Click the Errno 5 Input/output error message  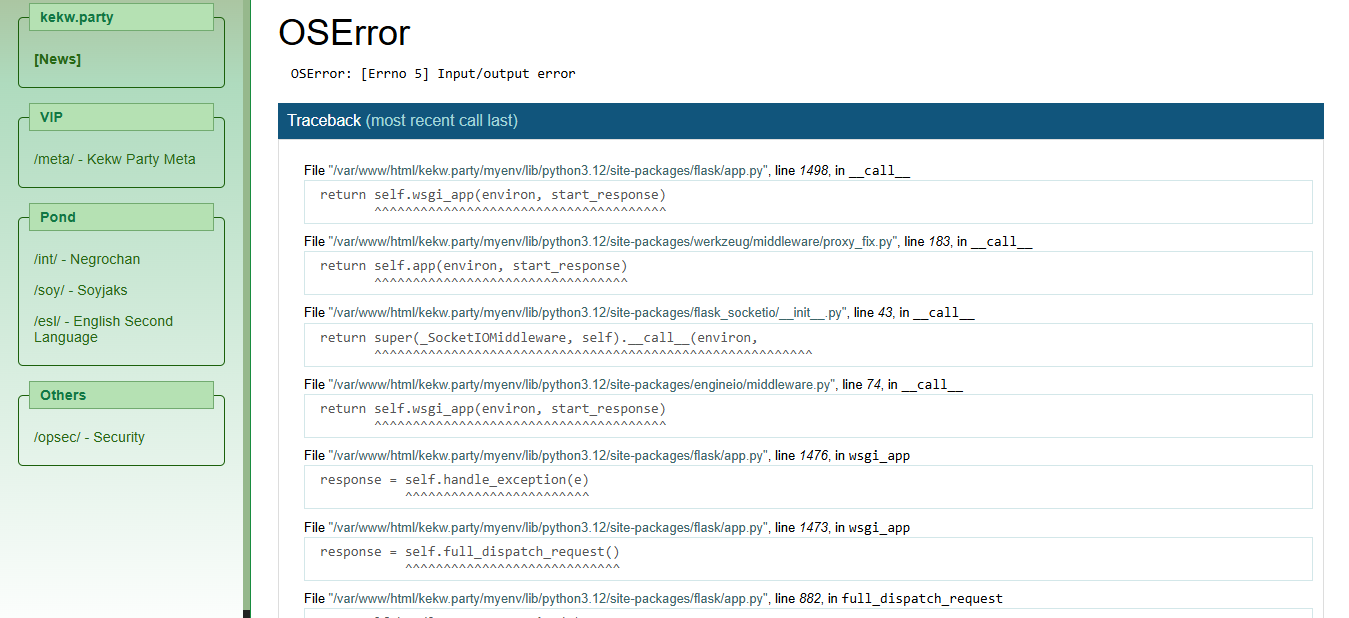433,73
